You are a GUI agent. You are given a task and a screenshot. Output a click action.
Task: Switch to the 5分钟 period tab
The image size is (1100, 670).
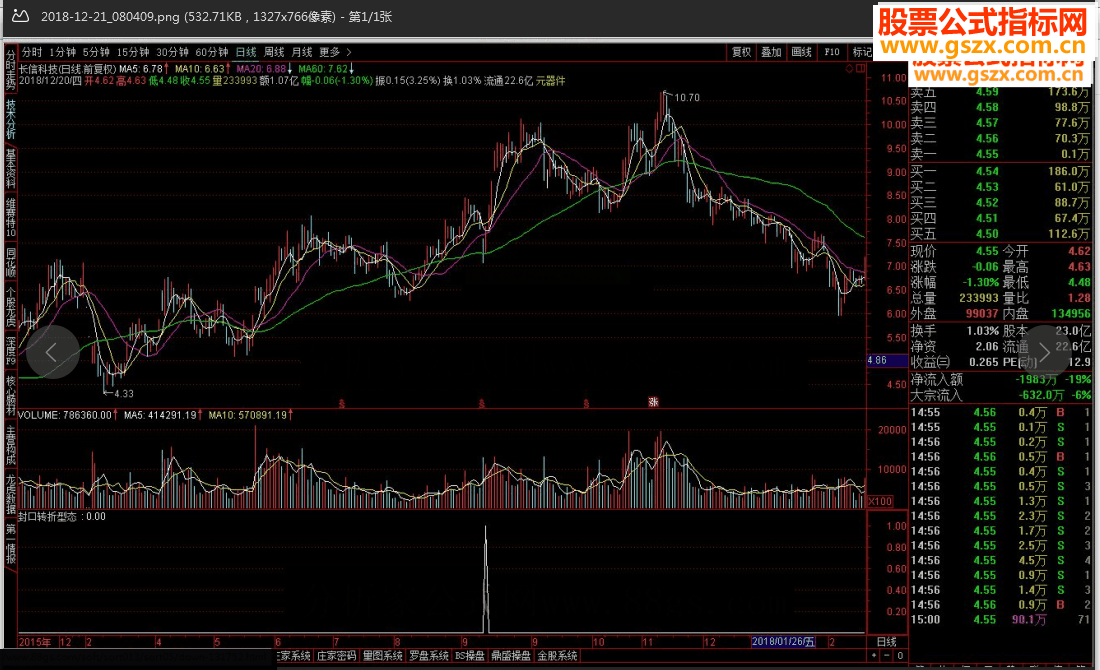(96, 52)
